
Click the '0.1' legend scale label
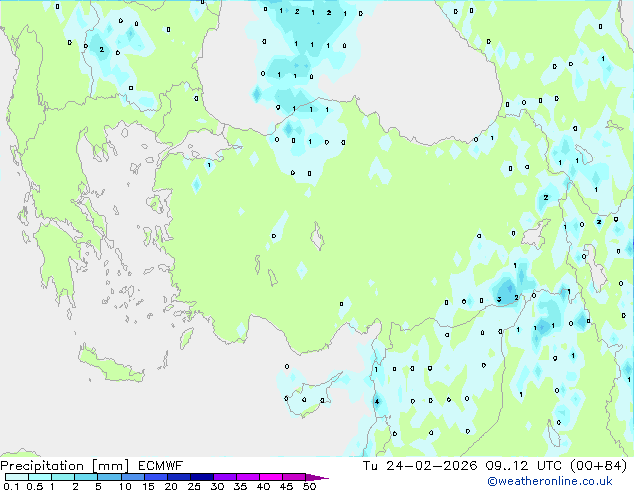click(11, 486)
